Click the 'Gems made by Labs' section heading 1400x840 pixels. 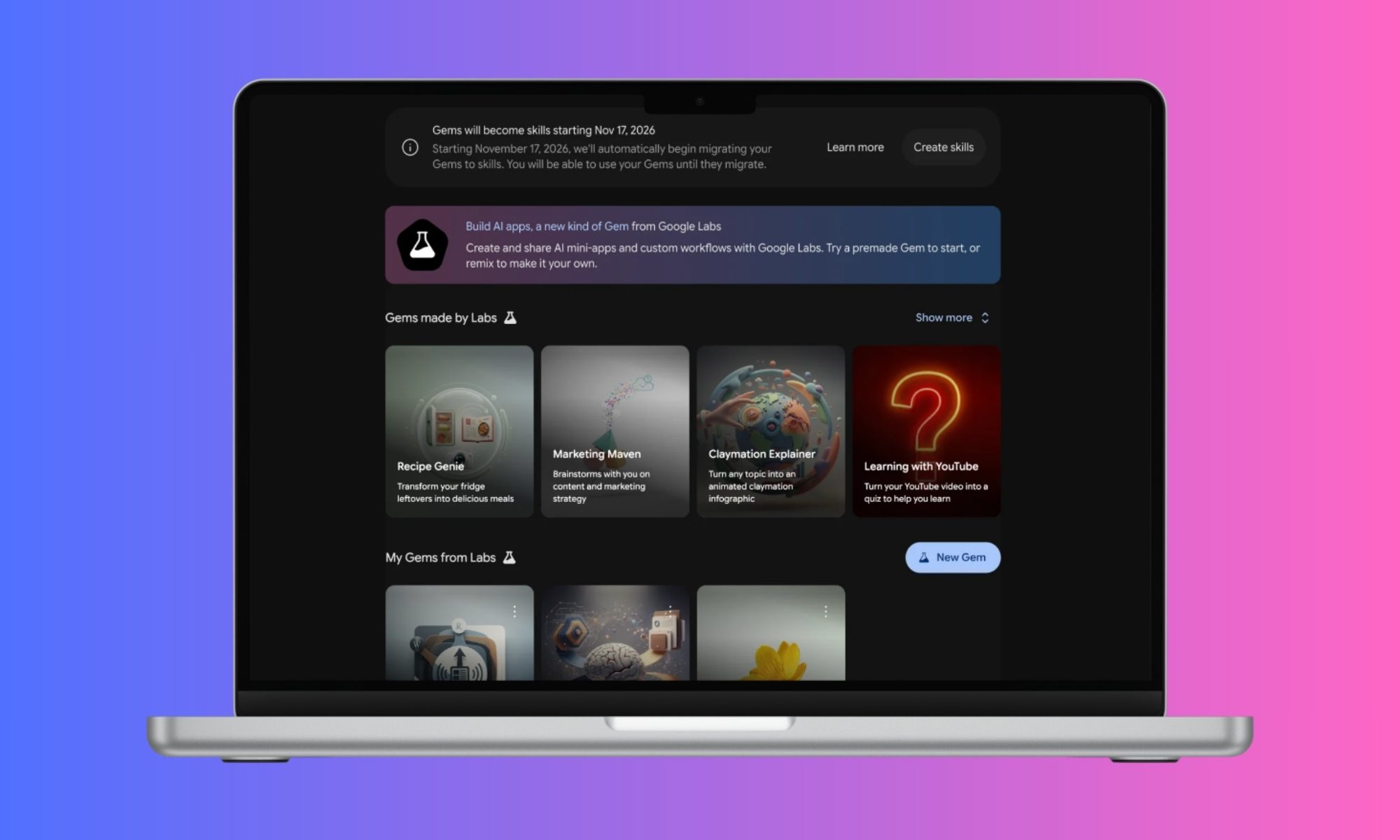coord(441,318)
